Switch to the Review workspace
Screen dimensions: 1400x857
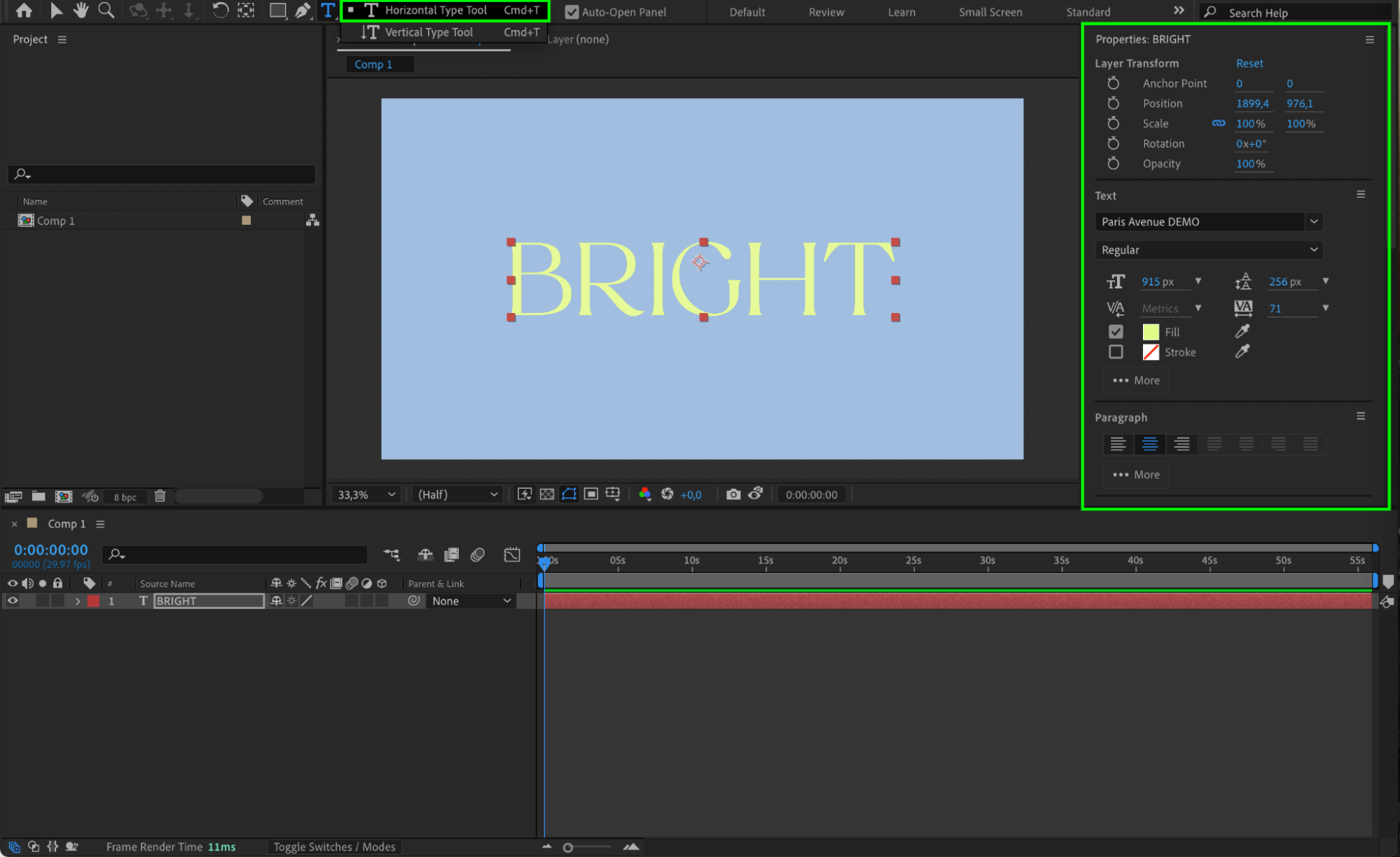coord(826,12)
